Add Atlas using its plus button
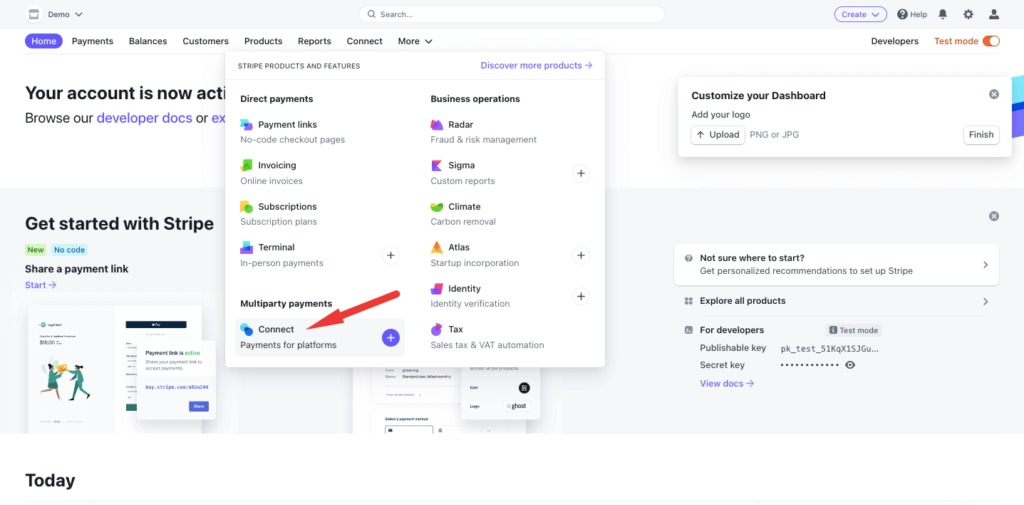The width and height of the screenshot is (1024, 505). [581, 255]
